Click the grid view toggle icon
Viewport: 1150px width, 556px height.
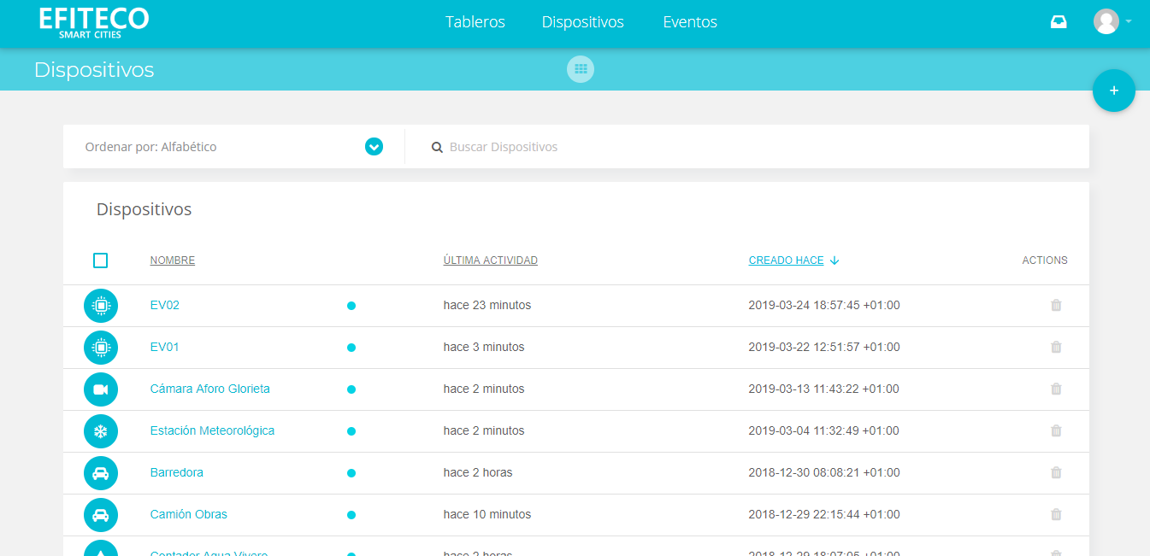pos(580,69)
